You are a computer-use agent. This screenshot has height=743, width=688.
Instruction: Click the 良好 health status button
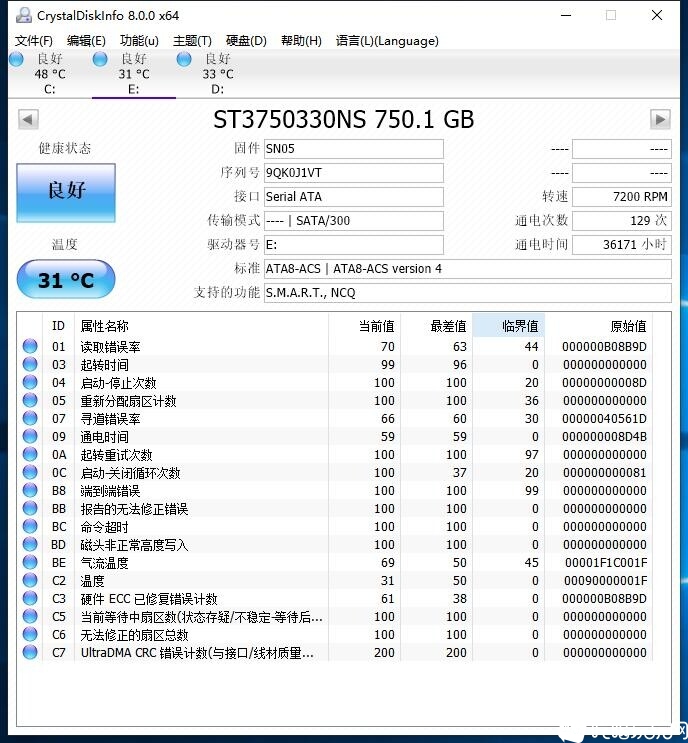(66, 193)
